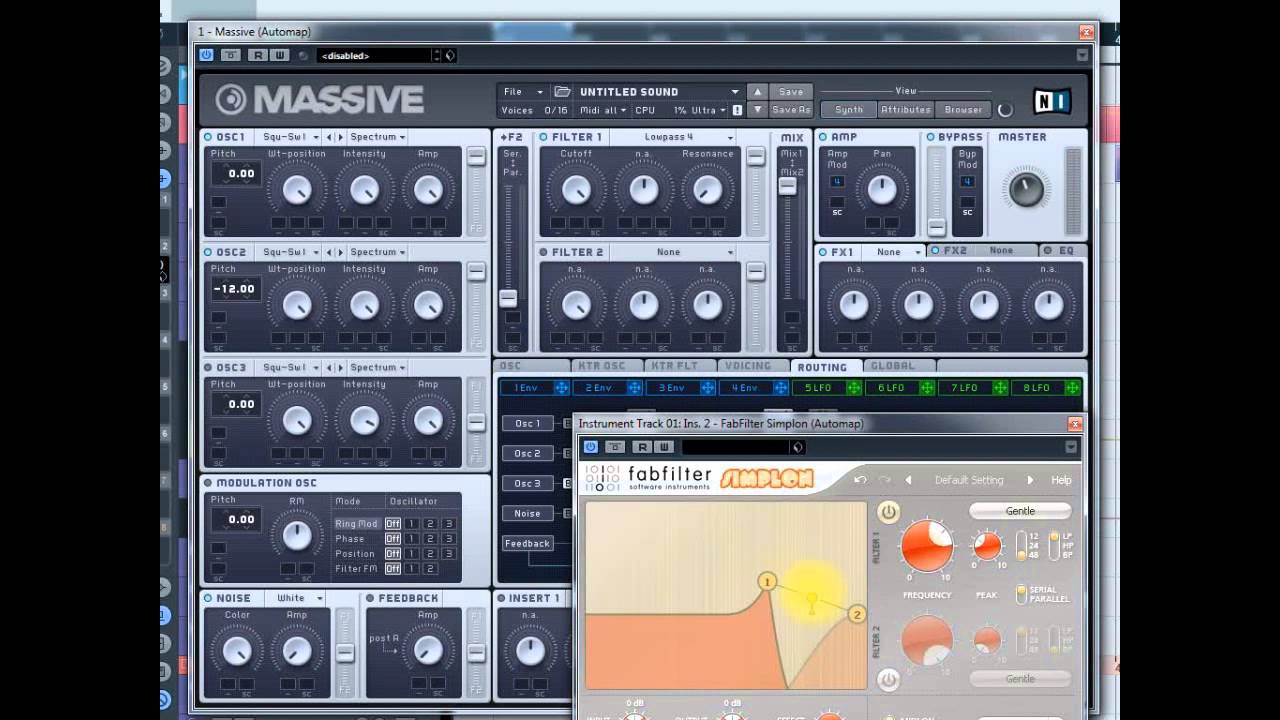Image resolution: width=1280 pixels, height=720 pixels.
Task: Click the undo arrow in FabFilter Simplon
Action: [860, 480]
